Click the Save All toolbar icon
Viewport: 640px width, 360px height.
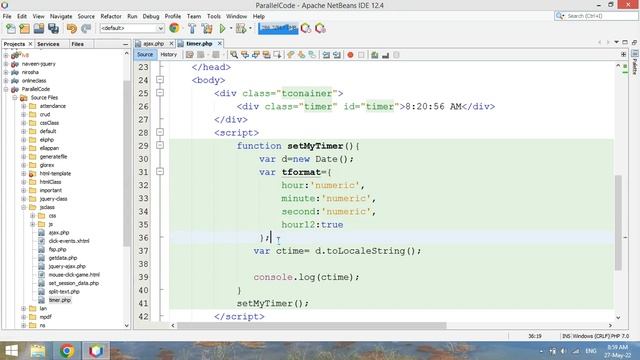53,28
